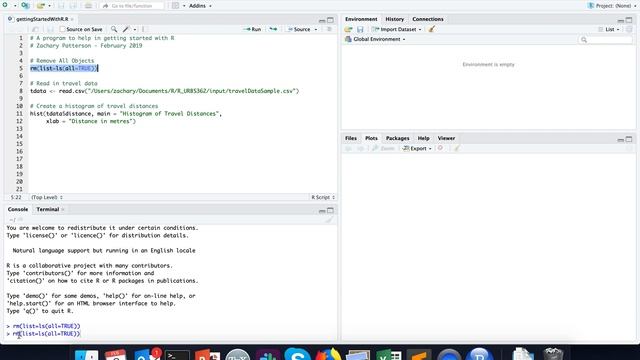640x360 pixels.
Task: Expand the Source button dropdown arrow
Action: click(316, 29)
